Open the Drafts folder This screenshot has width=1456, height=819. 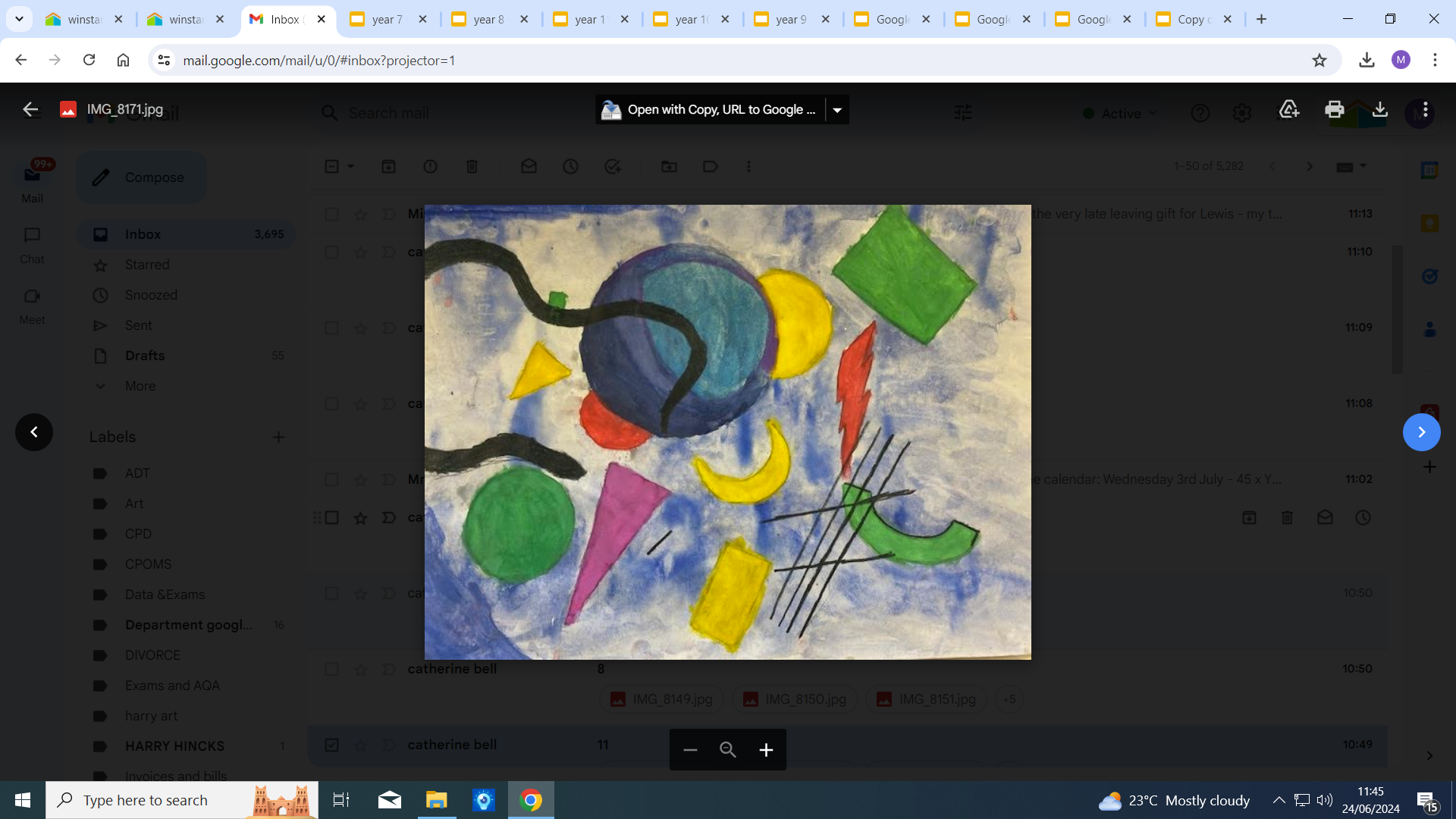187,356
